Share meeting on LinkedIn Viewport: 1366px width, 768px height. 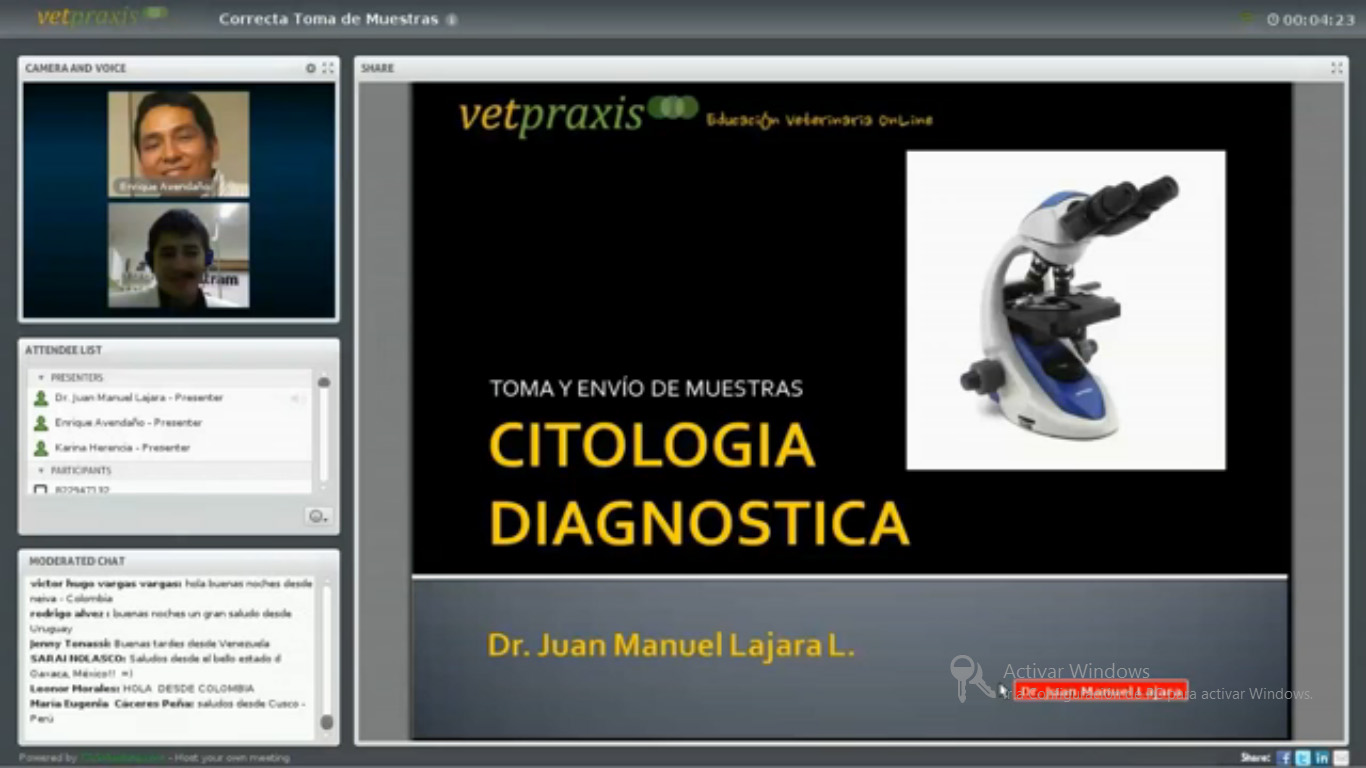(1322, 758)
